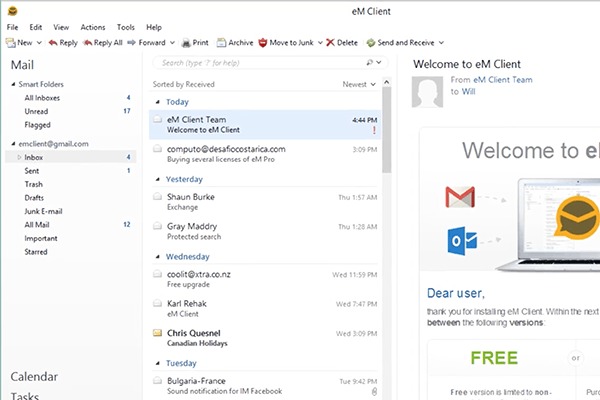Open the Send and Receive dropdown arrow
600x400 pixels.
[x=441, y=43]
